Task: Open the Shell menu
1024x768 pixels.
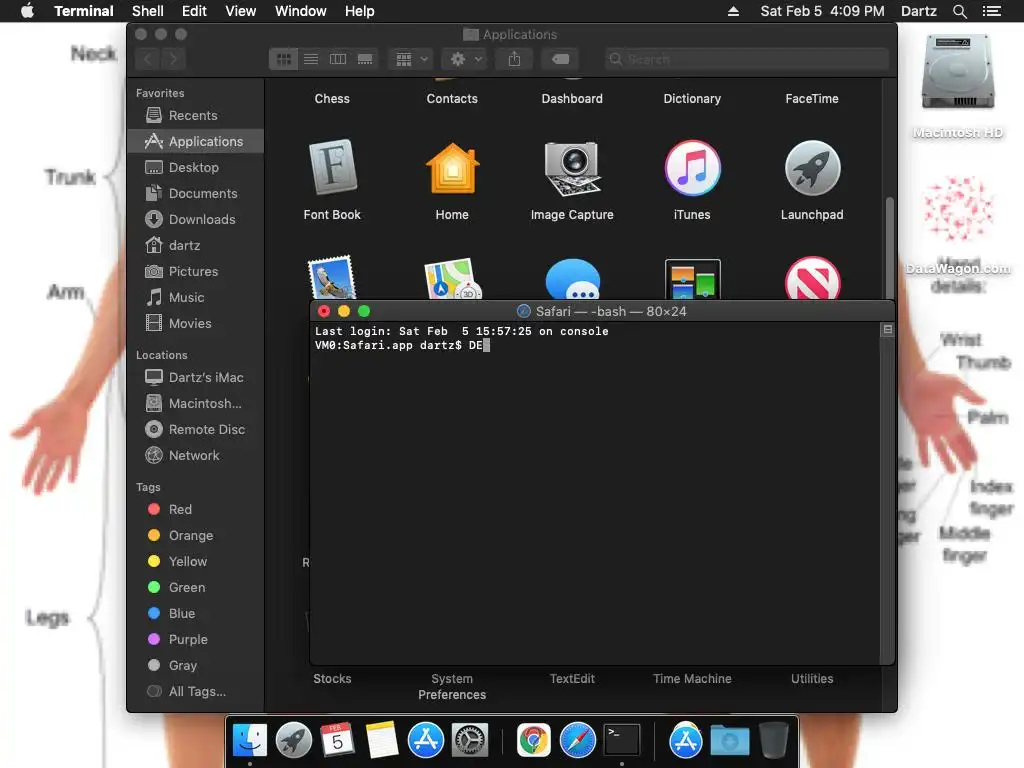Action: click(x=148, y=11)
